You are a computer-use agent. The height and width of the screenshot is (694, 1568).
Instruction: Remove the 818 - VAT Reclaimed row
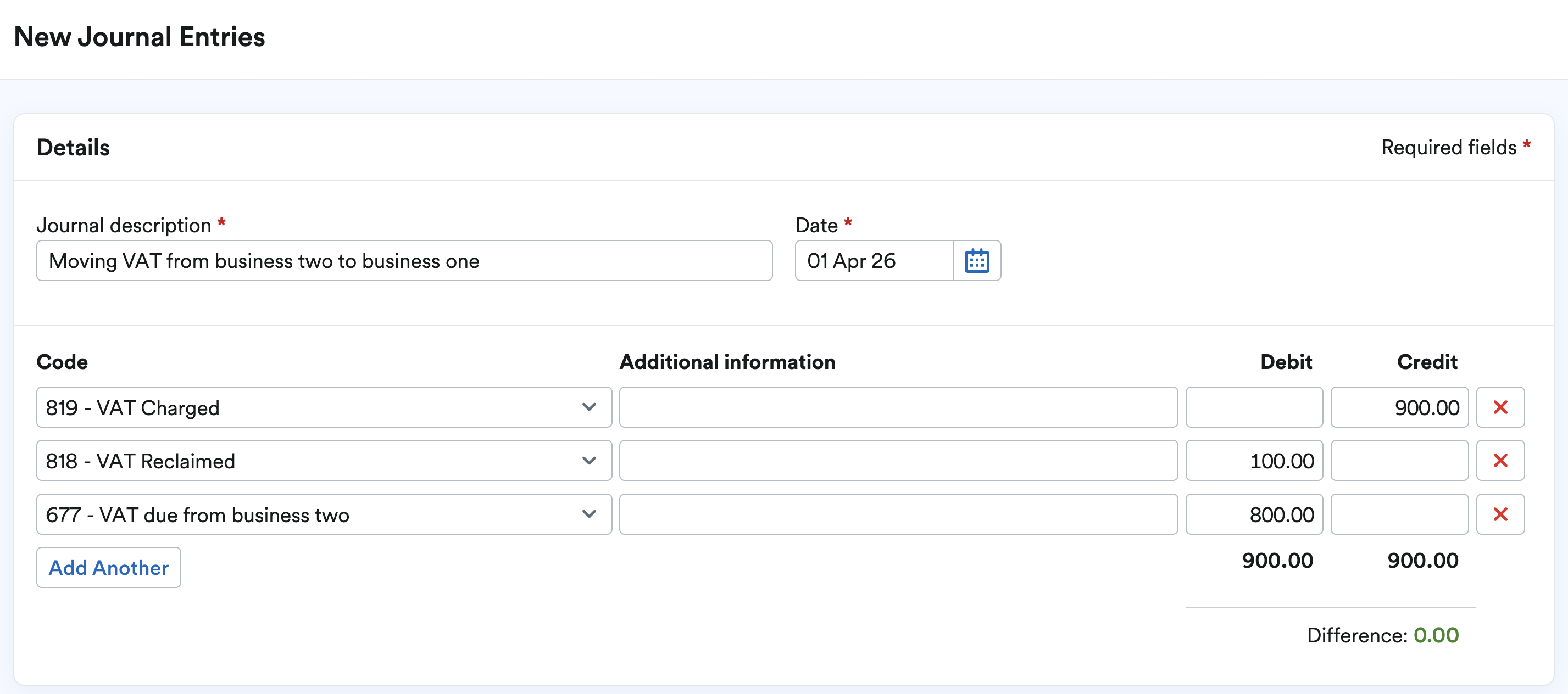1500,461
